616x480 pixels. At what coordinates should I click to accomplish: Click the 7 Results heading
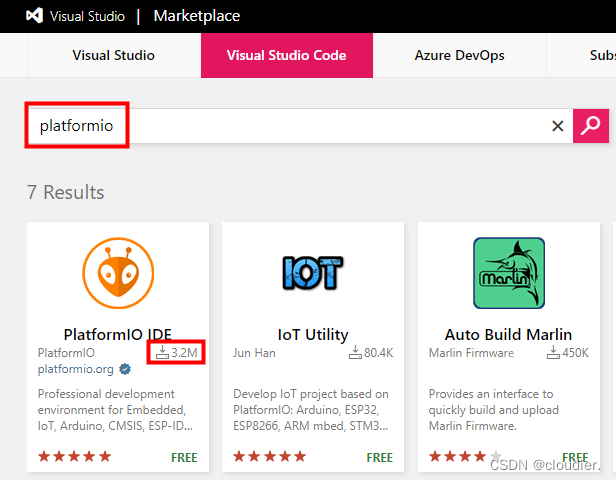click(x=66, y=192)
